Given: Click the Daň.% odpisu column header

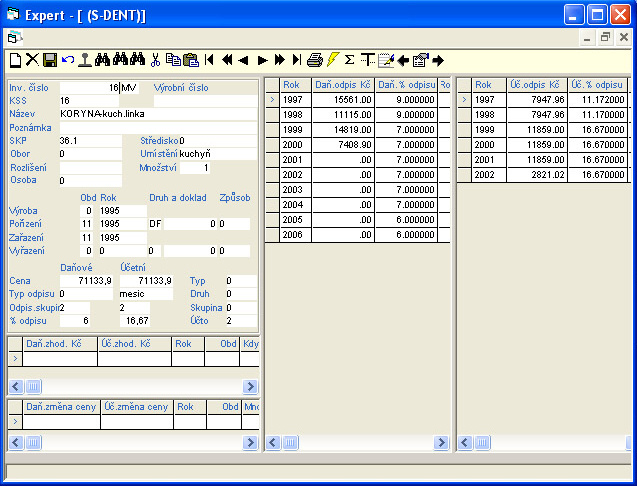Looking at the screenshot, I should [x=405, y=85].
